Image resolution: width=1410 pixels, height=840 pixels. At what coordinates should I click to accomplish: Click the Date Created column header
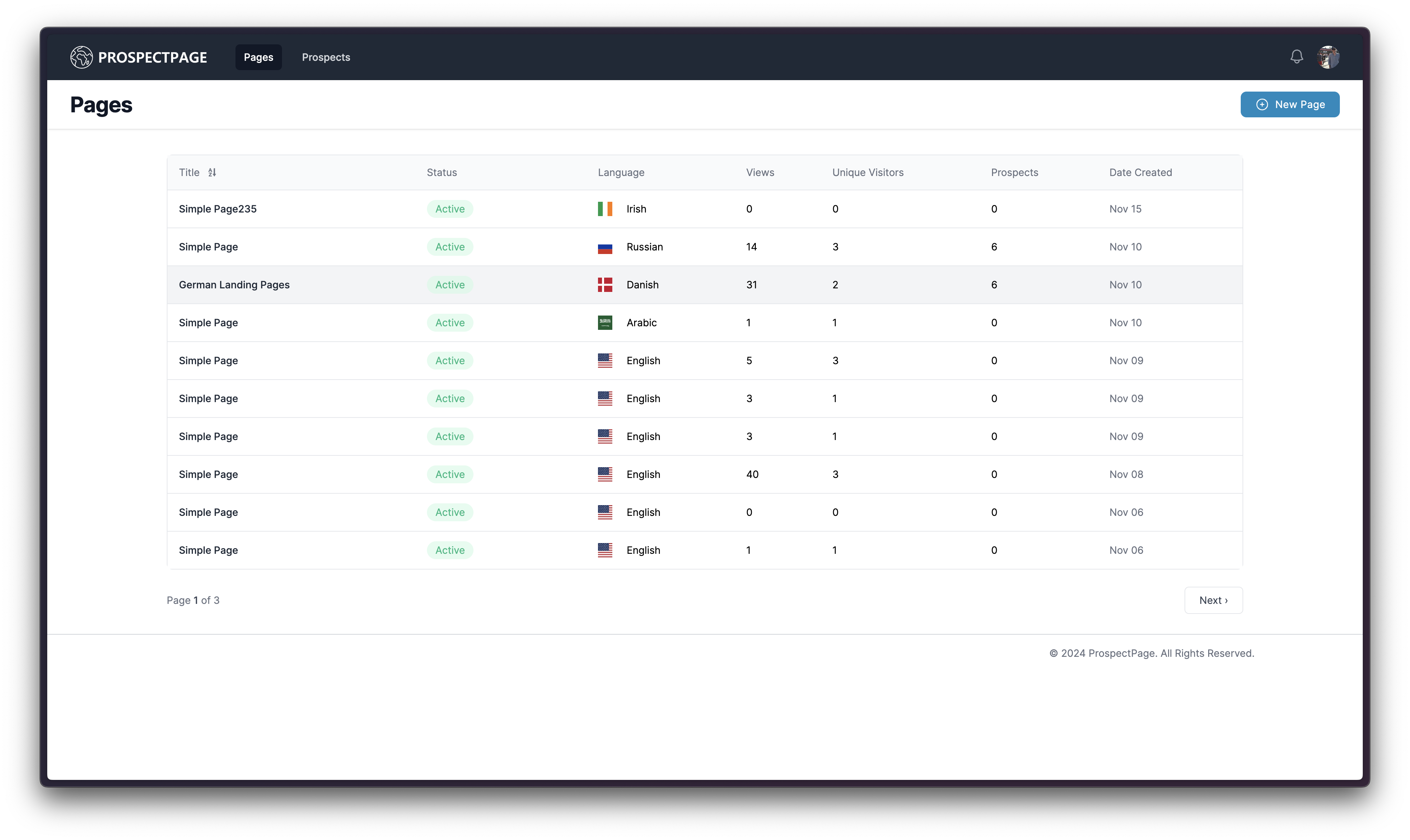(x=1141, y=172)
